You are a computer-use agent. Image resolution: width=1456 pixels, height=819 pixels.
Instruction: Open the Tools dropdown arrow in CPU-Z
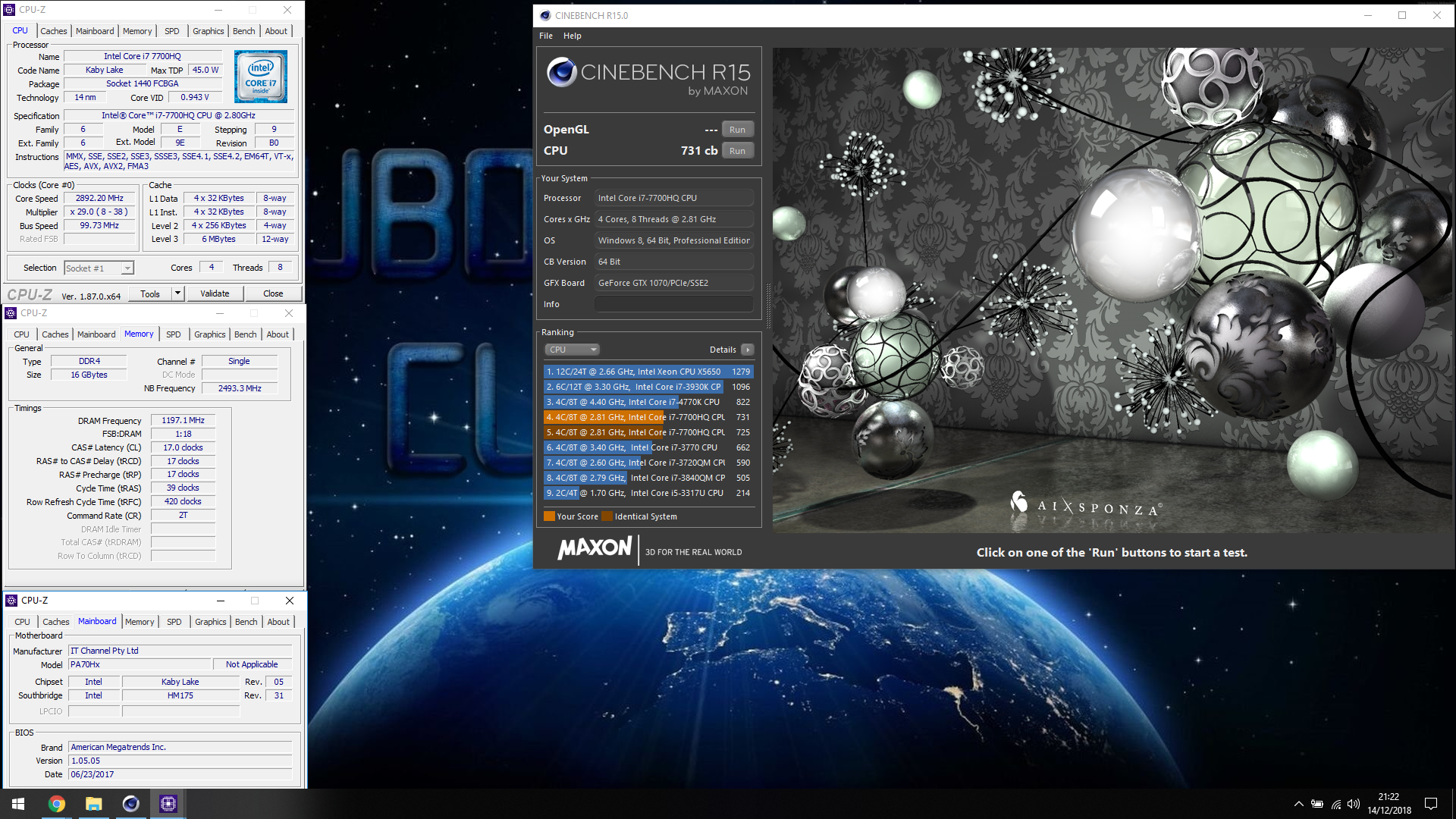(x=177, y=293)
